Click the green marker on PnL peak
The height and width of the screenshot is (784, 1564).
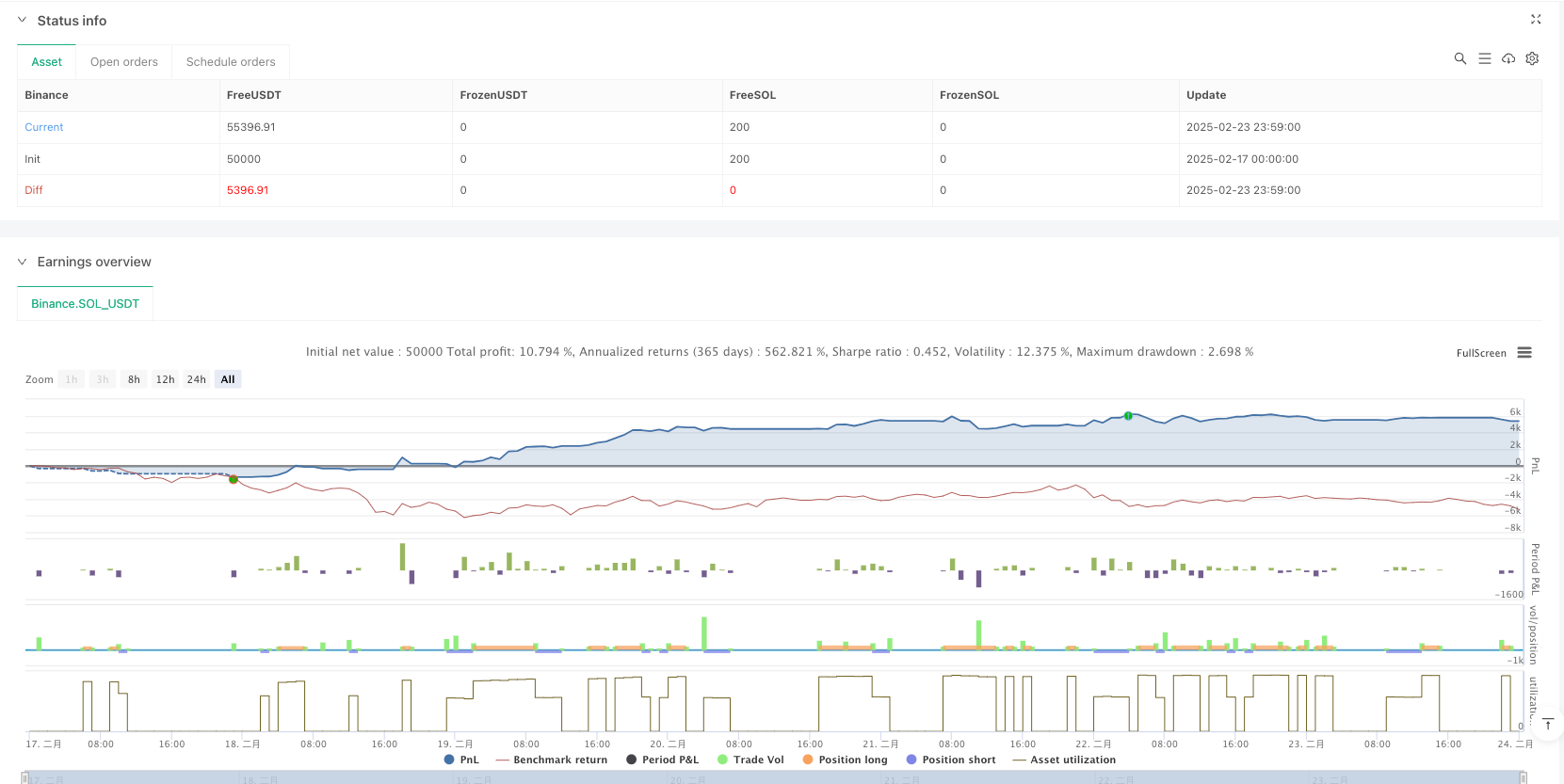point(1128,416)
